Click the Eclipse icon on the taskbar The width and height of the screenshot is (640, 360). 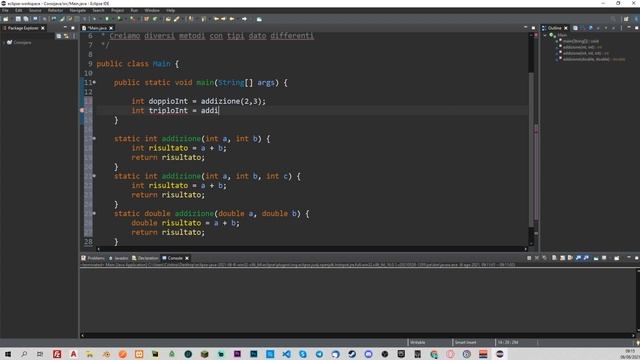pos(500,354)
